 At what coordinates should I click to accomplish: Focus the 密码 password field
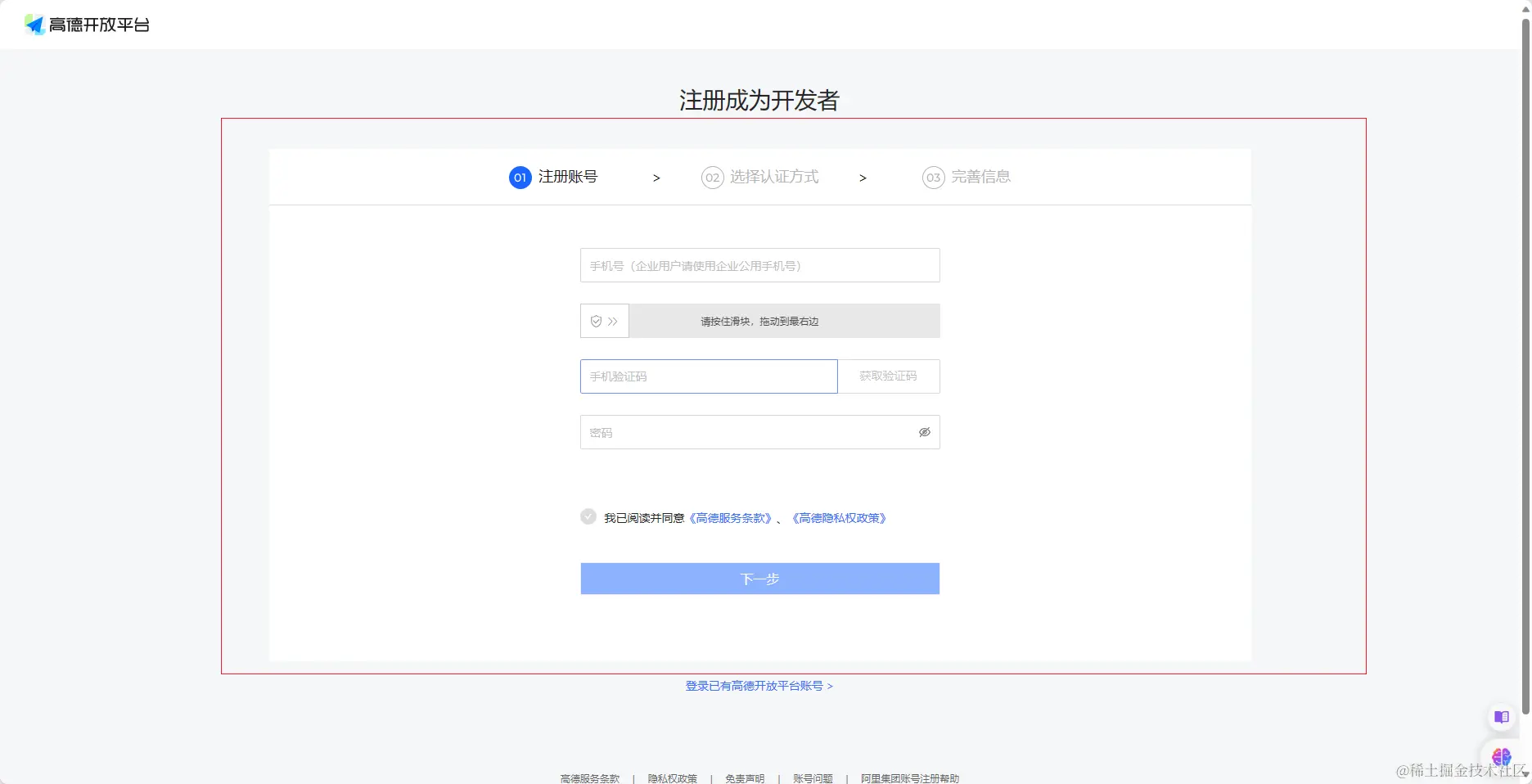759,432
